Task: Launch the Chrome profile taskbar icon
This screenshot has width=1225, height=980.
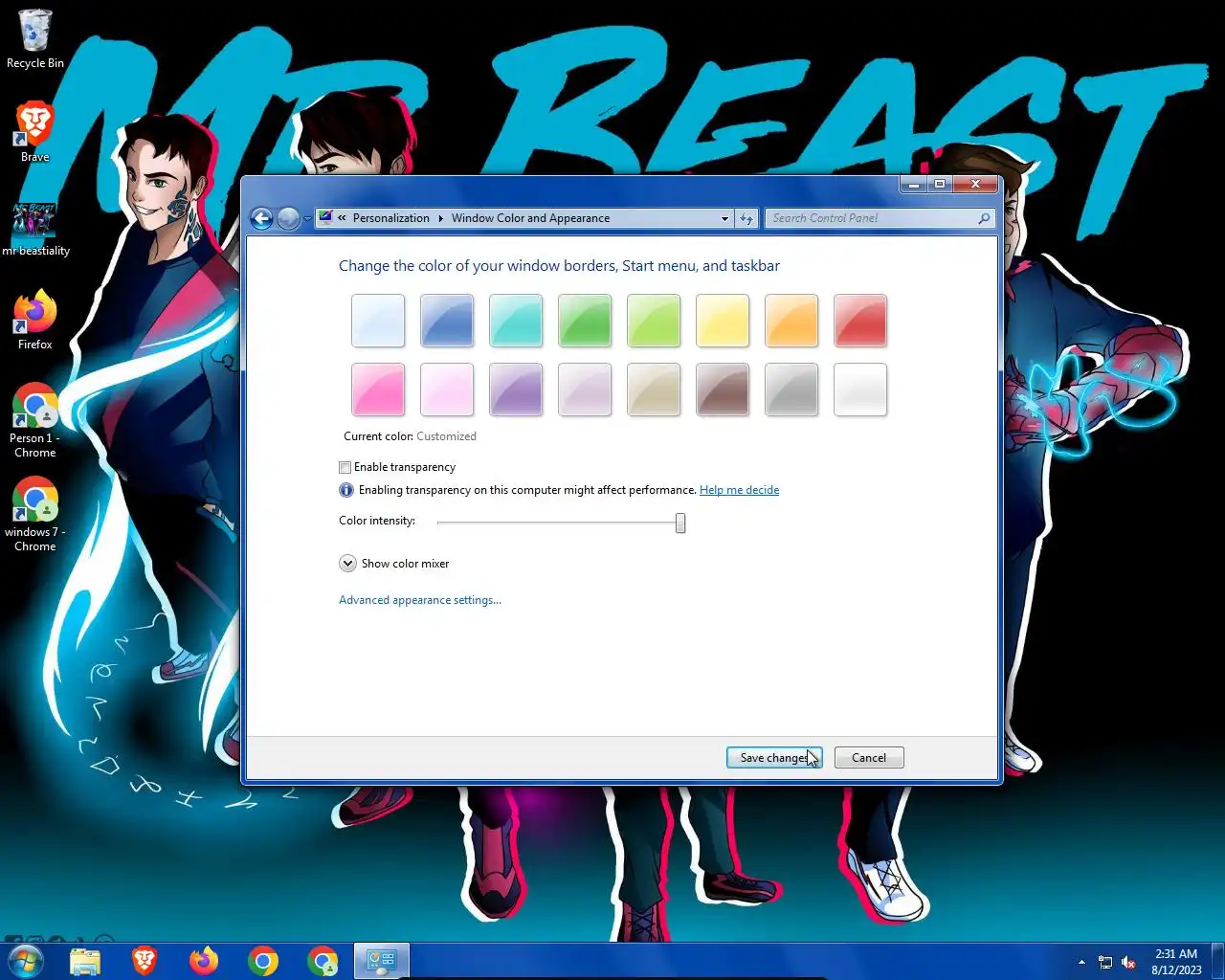Action: (323, 961)
